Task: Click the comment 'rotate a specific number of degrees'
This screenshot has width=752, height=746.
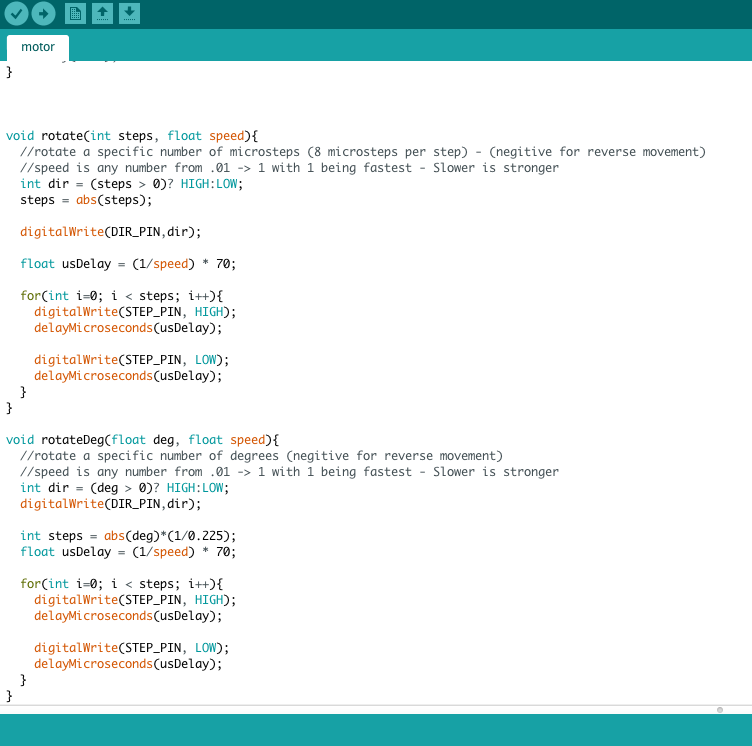Action: pos(261,456)
